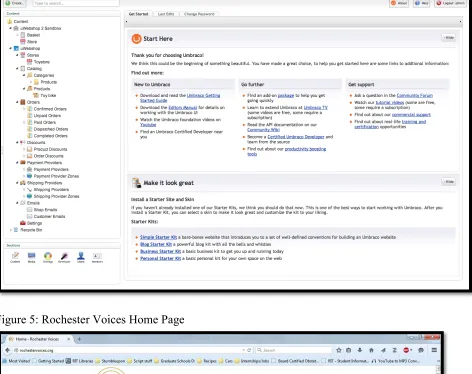Collapse the Catalog node

click(x=17, y=68)
